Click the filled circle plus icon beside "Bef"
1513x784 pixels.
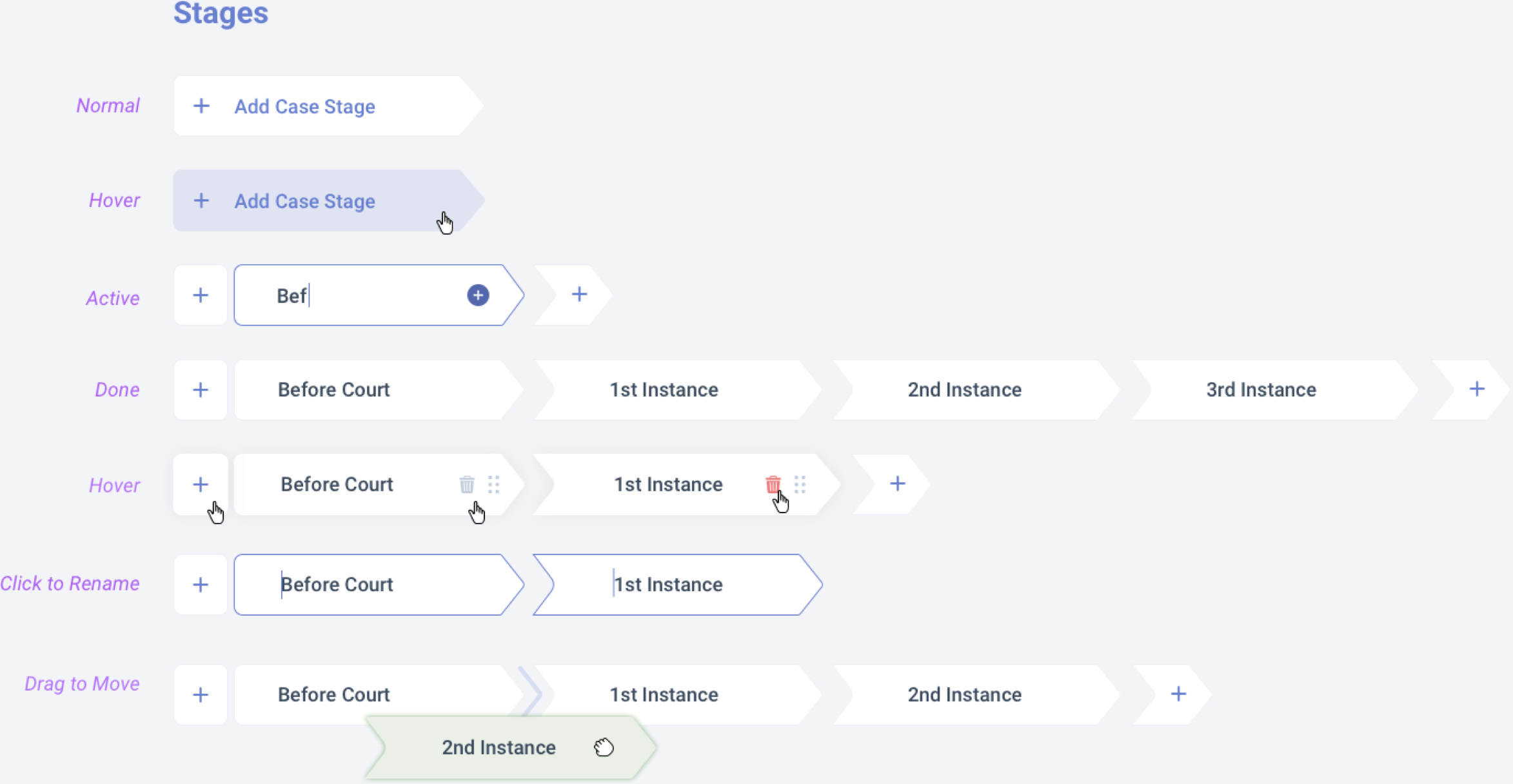tap(478, 295)
